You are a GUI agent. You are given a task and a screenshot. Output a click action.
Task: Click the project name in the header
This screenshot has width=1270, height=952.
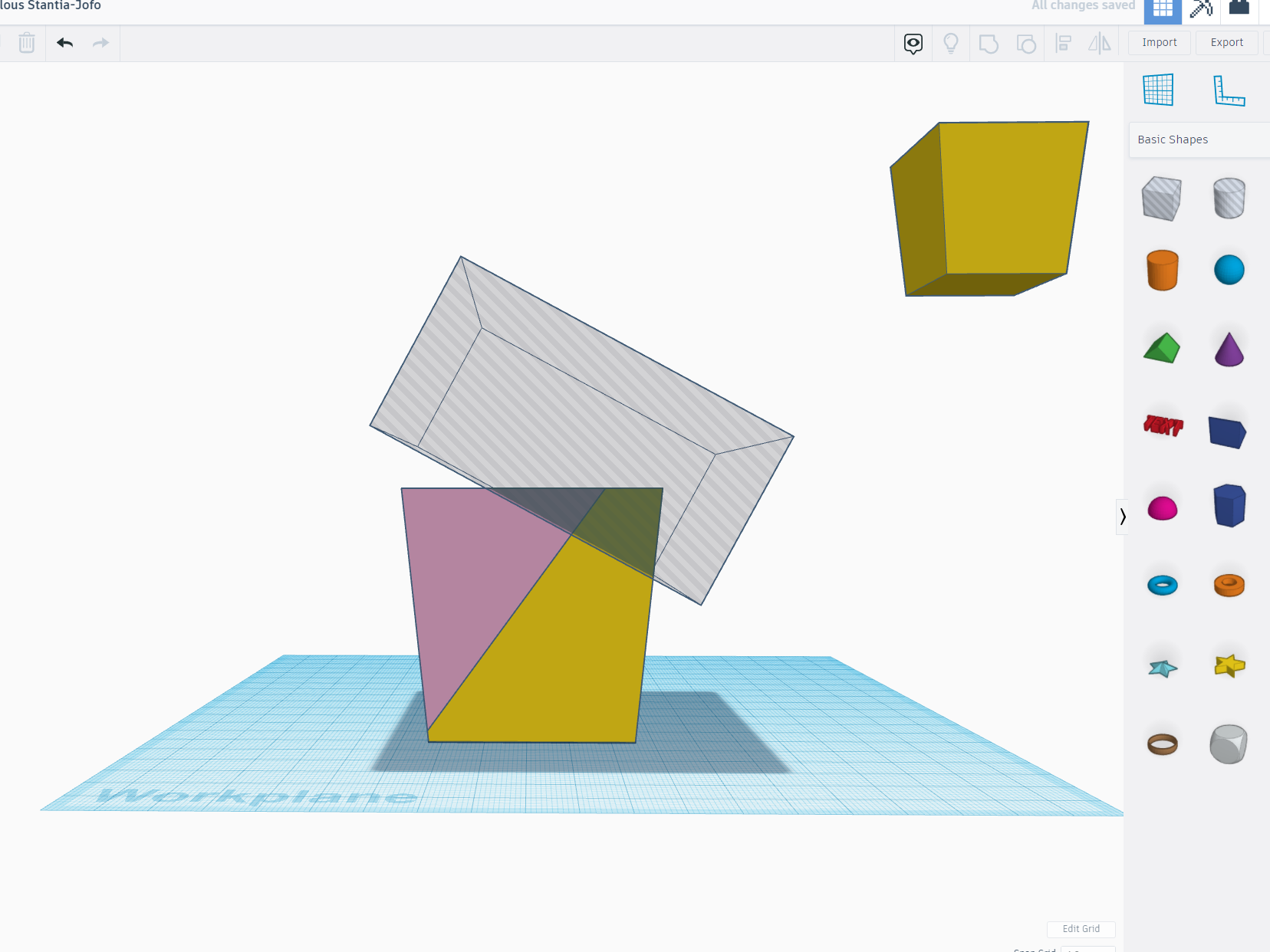(51, 6)
